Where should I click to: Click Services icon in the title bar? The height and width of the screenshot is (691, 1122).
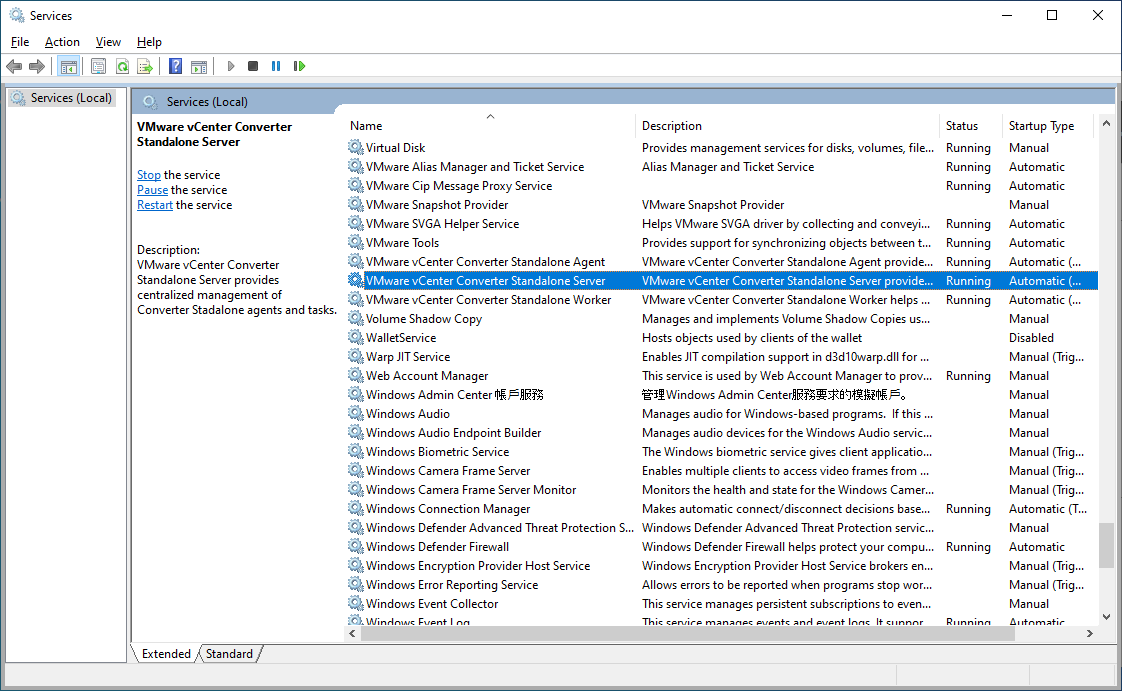point(16,15)
